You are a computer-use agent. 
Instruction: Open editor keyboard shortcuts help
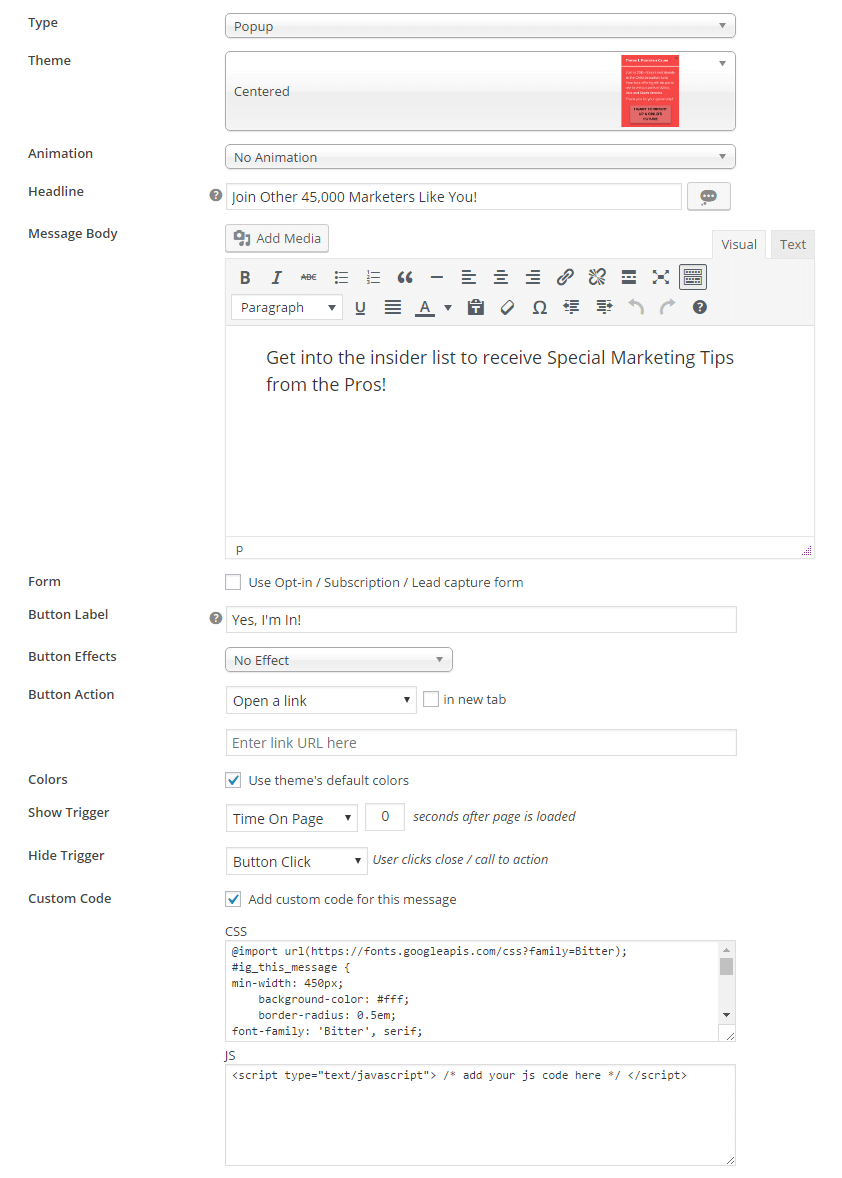click(x=699, y=307)
